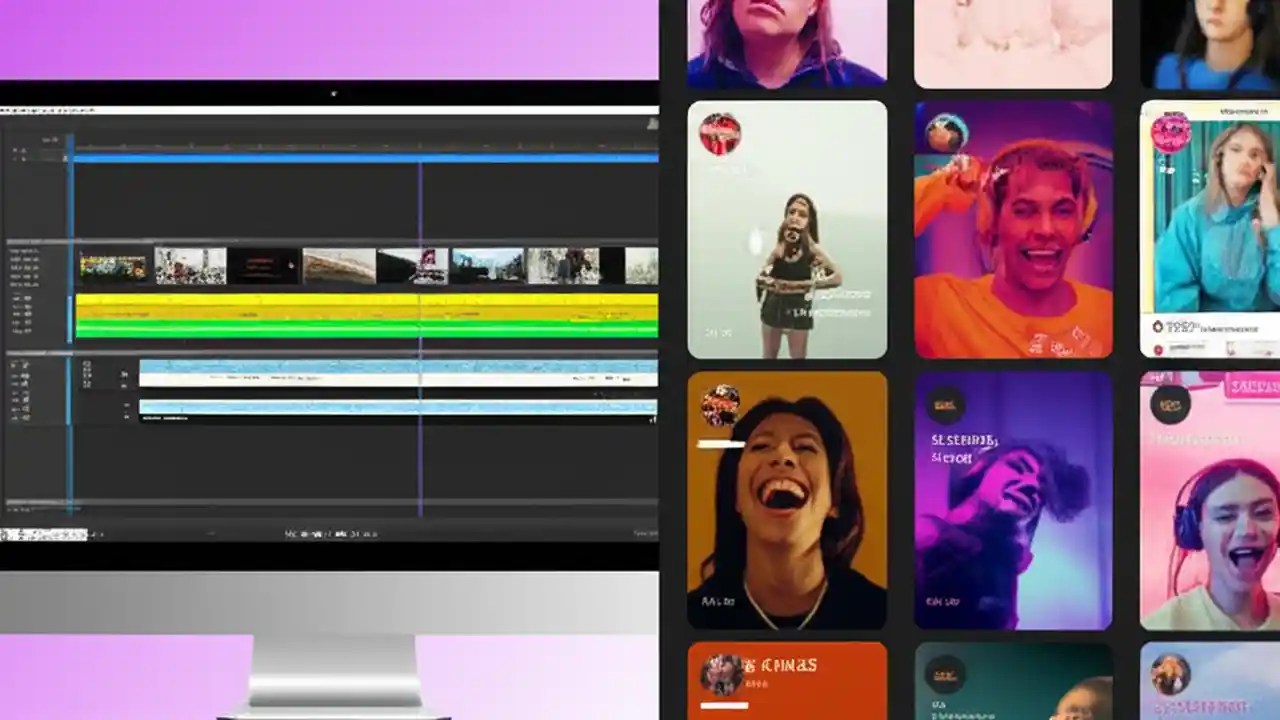Viewport: 1280px width, 720px height.
Task: Open the editor's title bar menu strip
Action: pos(60,111)
